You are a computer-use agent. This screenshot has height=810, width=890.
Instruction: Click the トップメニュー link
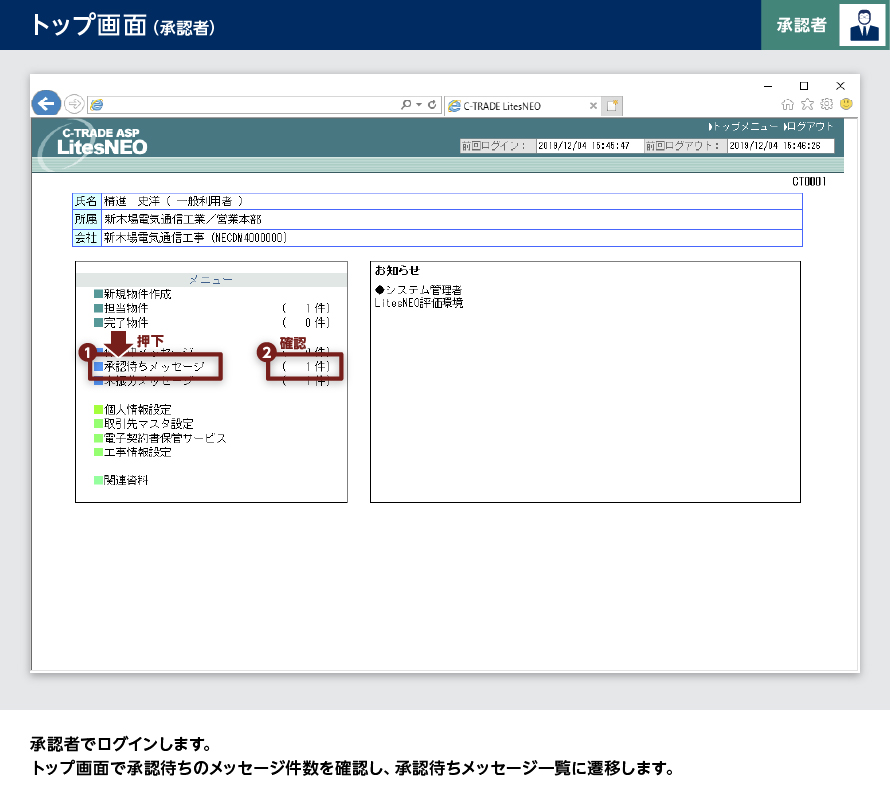tap(743, 127)
